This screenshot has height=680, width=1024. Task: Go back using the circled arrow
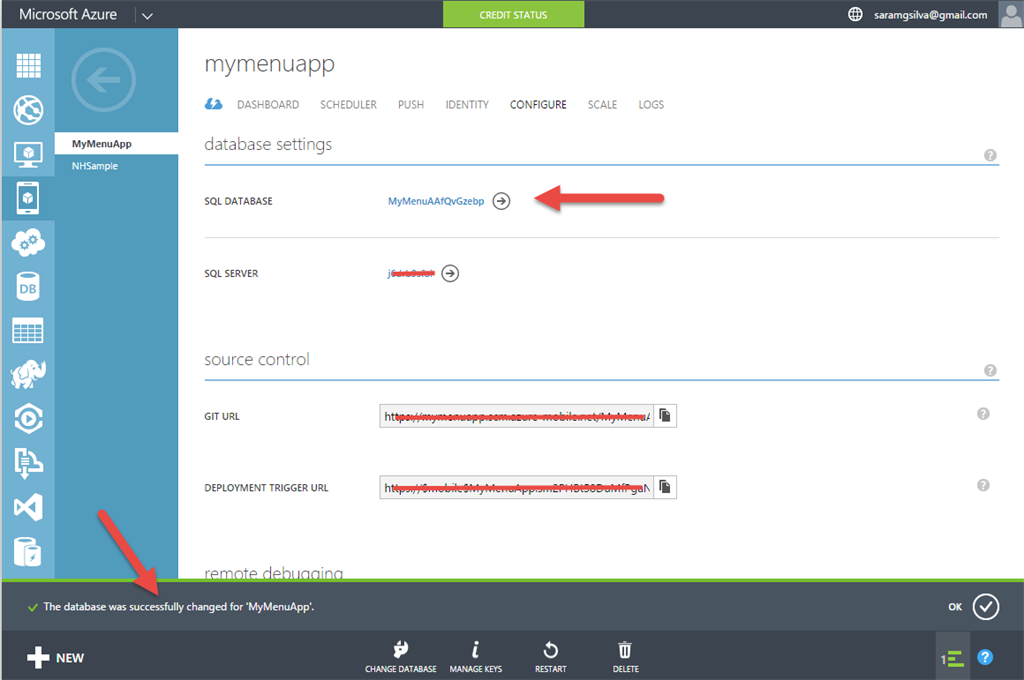[103, 80]
